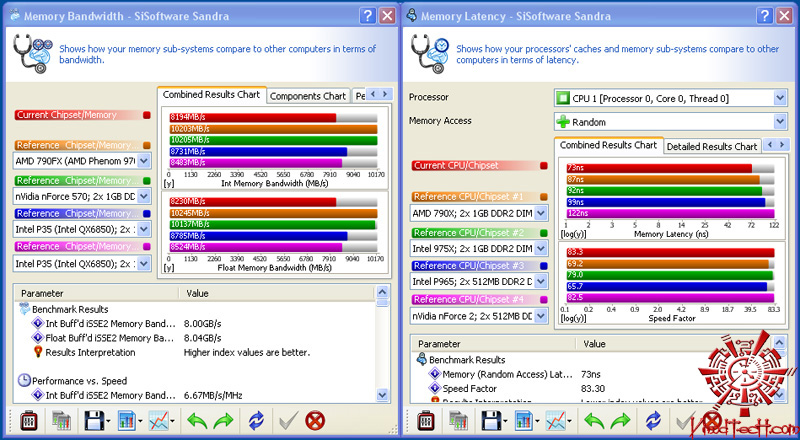The height and width of the screenshot is (440, 800).
Task: Select Benchmark Results row in Memory Latency
Action: 593,360
